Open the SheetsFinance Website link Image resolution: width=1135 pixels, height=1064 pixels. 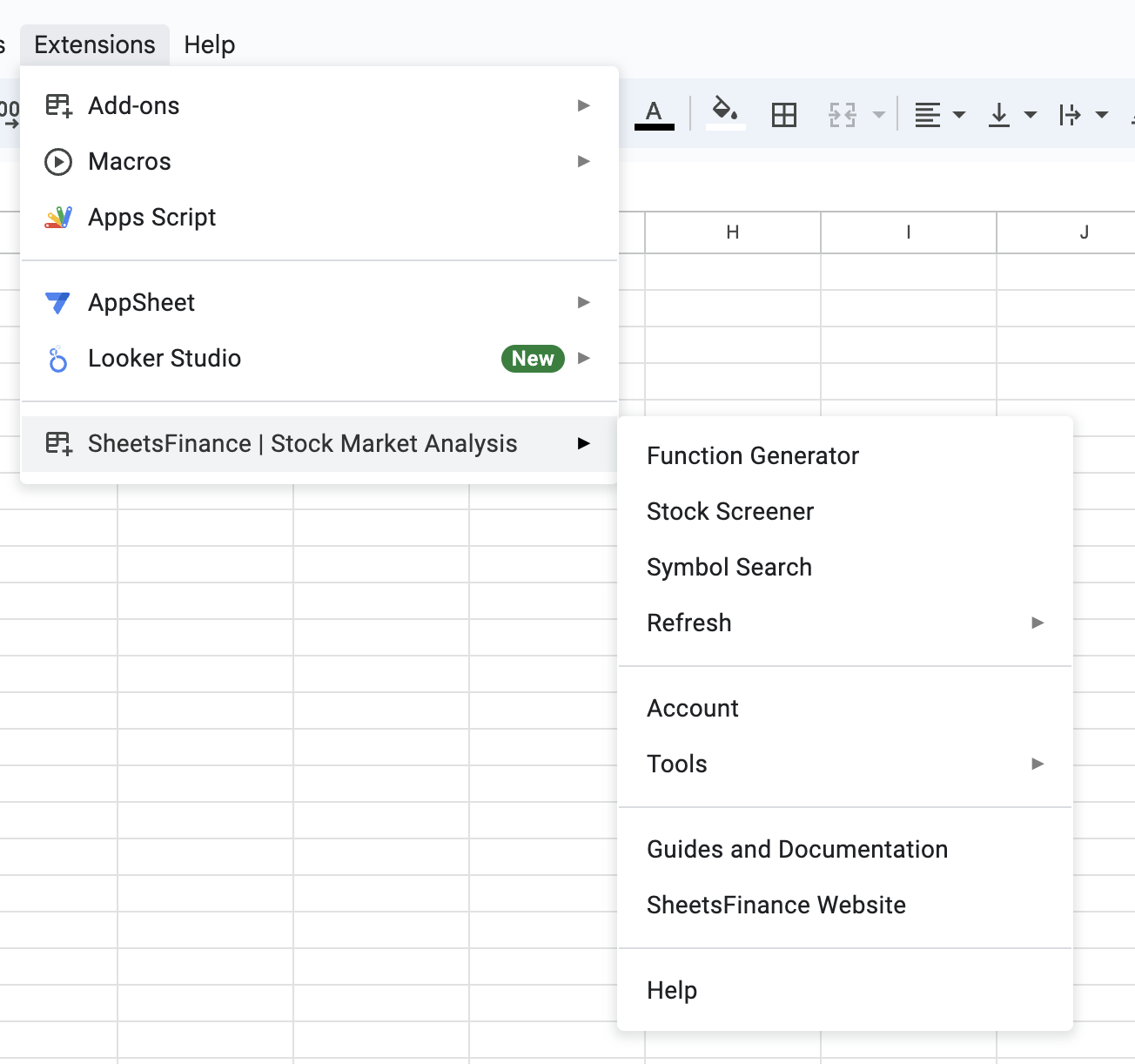click(x=776, y=905)
